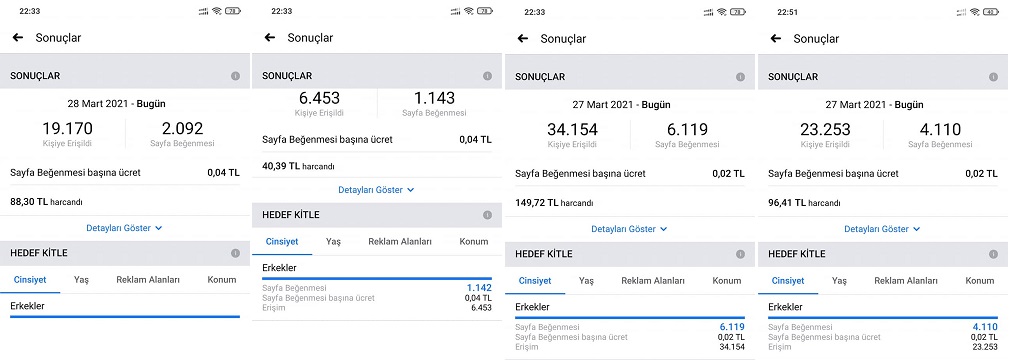Tap the Hedef Kitle info icon below 40,39 TL
1011x360 pixels.
487,215
